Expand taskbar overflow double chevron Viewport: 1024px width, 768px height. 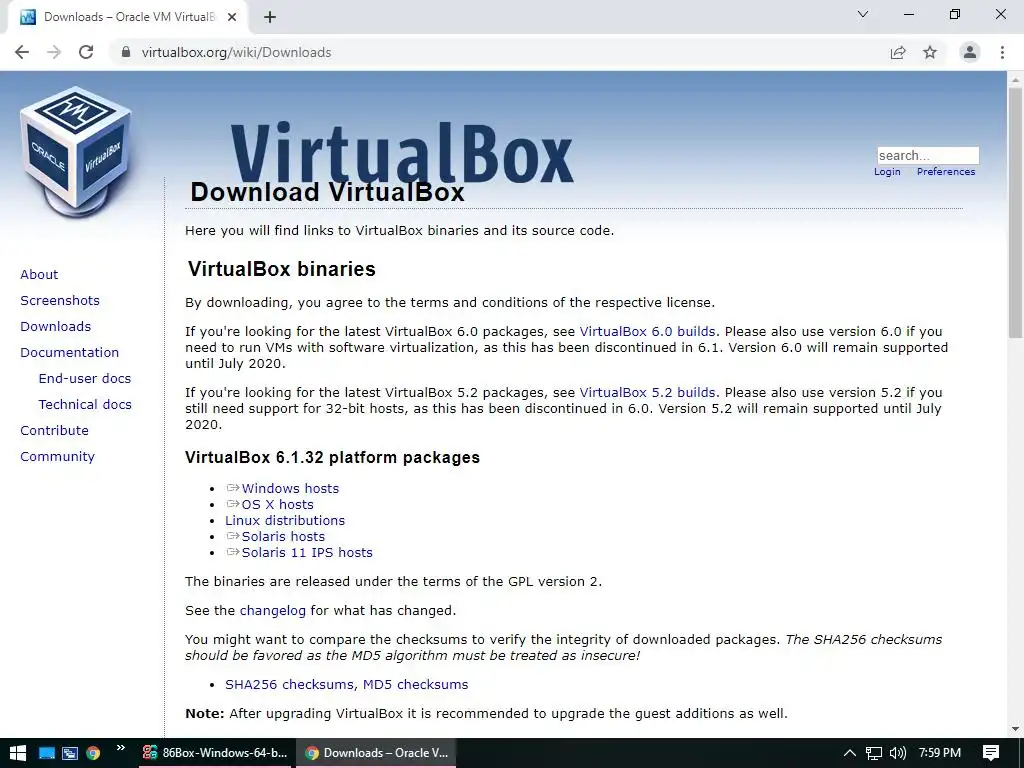coord(121,748)
